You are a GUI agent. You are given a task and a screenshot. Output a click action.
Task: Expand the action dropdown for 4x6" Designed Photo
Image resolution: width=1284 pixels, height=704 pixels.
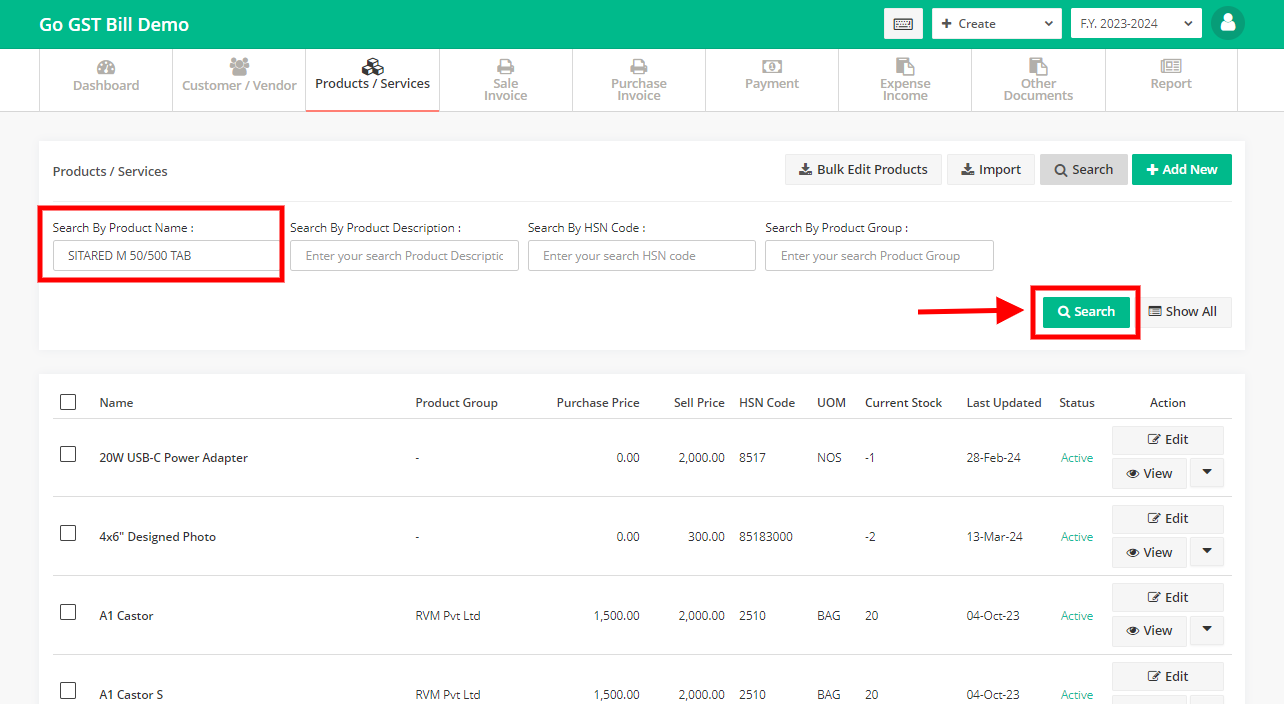point(1207,551)
